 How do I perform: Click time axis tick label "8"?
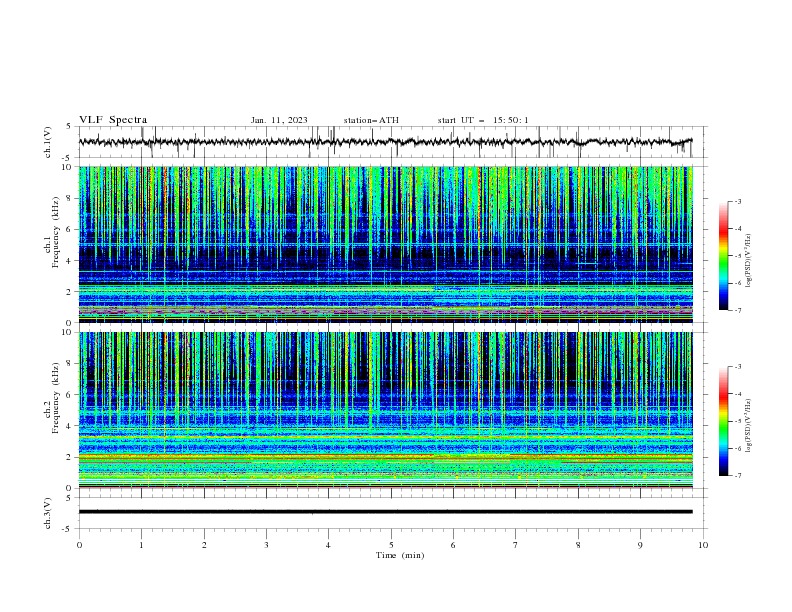pos(578,545)
